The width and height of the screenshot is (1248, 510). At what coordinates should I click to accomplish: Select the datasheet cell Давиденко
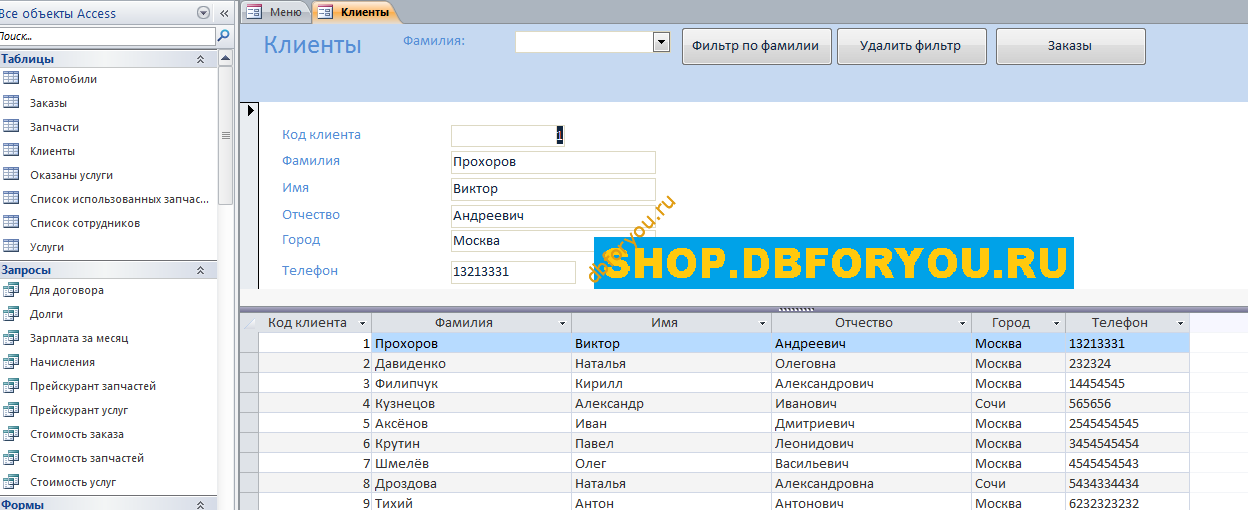pos(471,363)
